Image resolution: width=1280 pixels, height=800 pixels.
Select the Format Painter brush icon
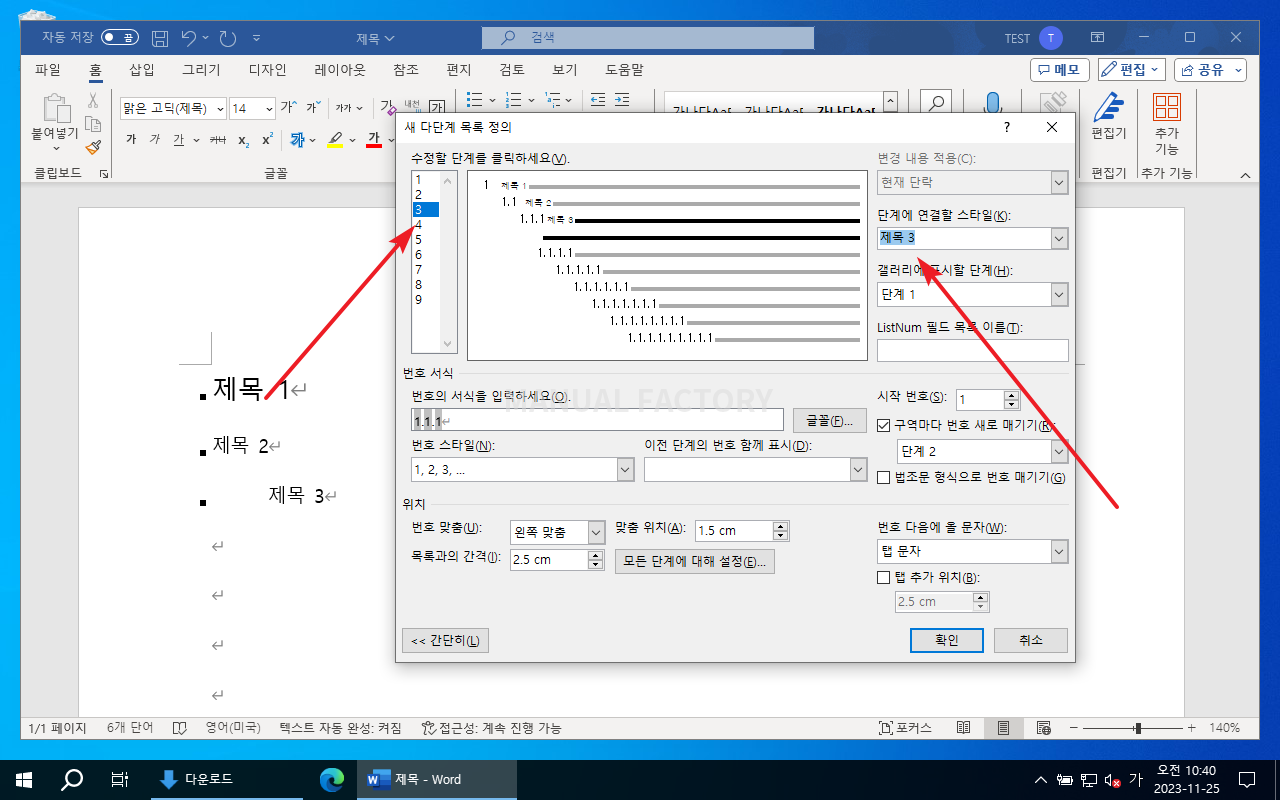(x=93, y=147)
